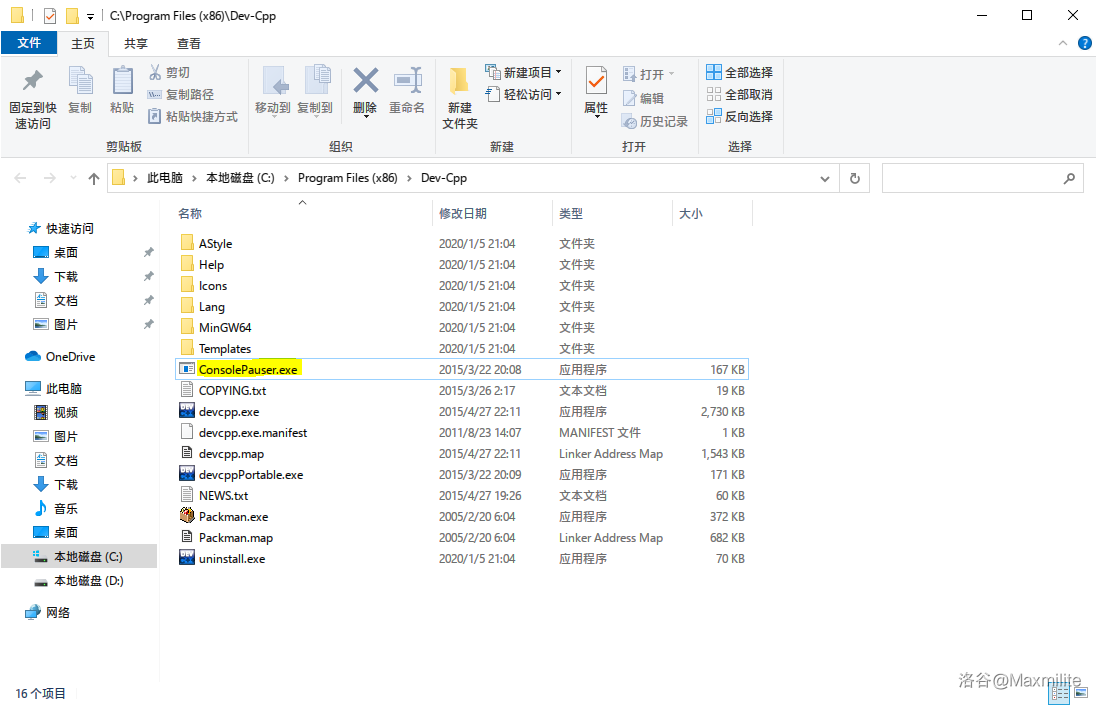Expand breadcrumb chevron after 此电脑
1097x706 pixels.
point(194,178)
